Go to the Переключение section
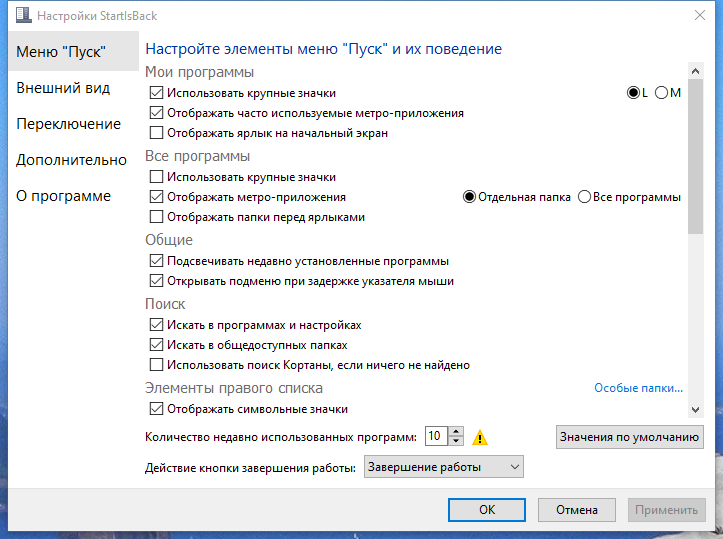 click(68, 124)
